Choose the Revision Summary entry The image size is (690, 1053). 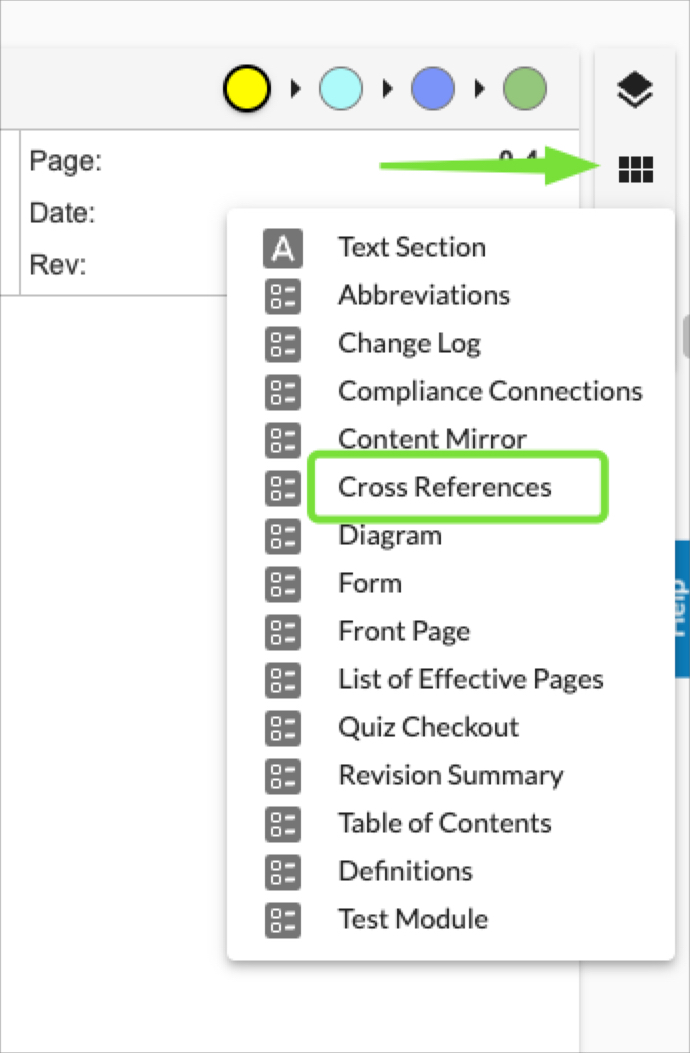[451, 775]
